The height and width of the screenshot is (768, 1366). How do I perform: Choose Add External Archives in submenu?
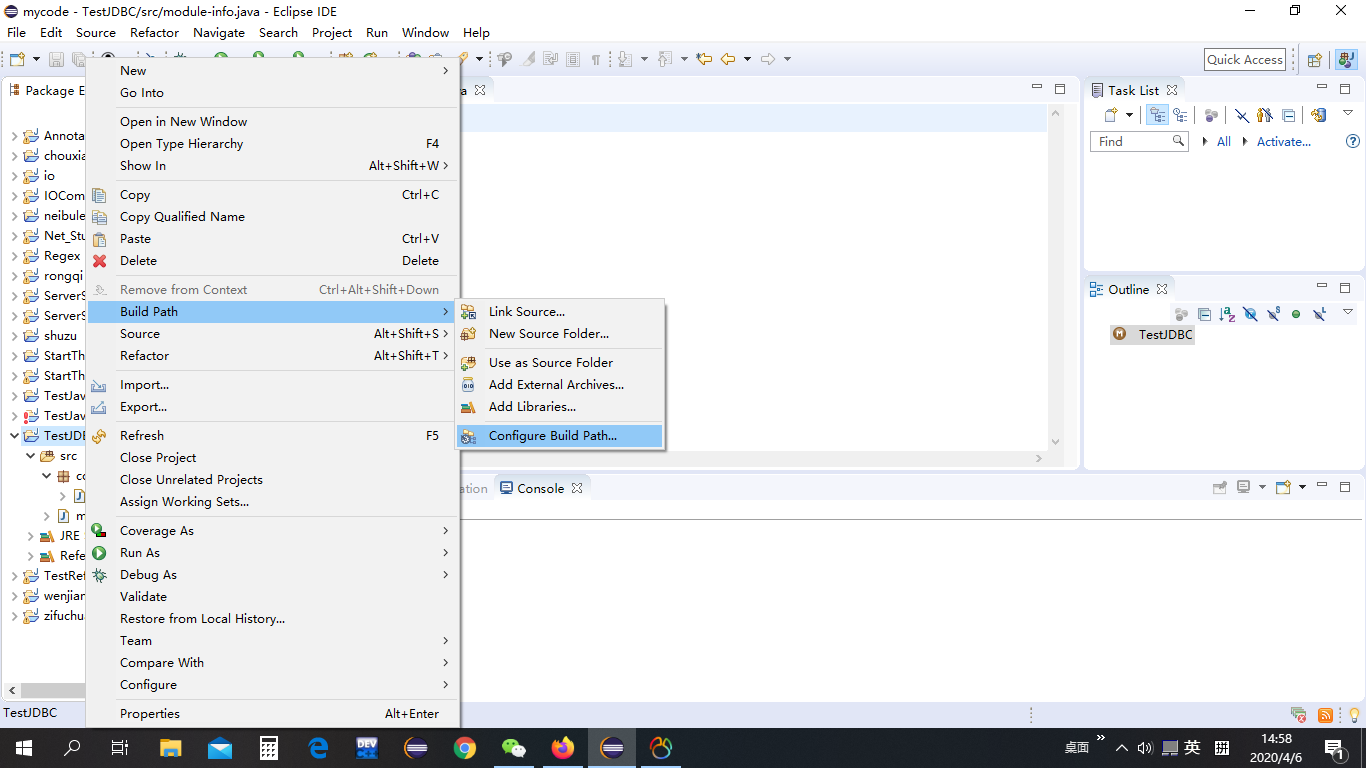tap(560, 385)
